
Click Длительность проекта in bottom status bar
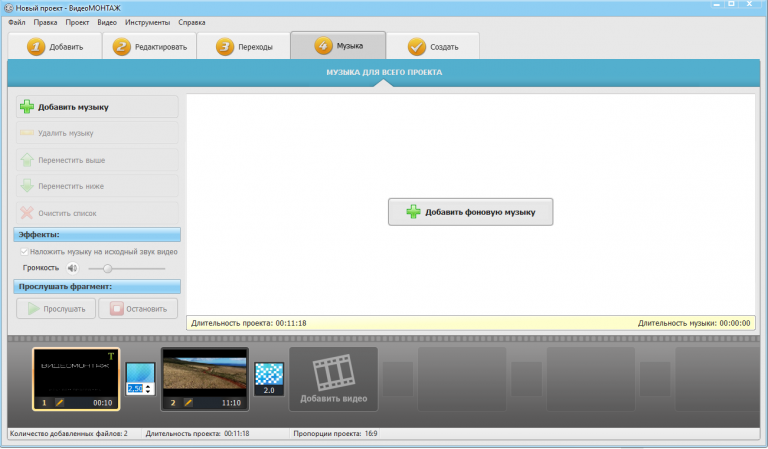(x=197, y=433)
